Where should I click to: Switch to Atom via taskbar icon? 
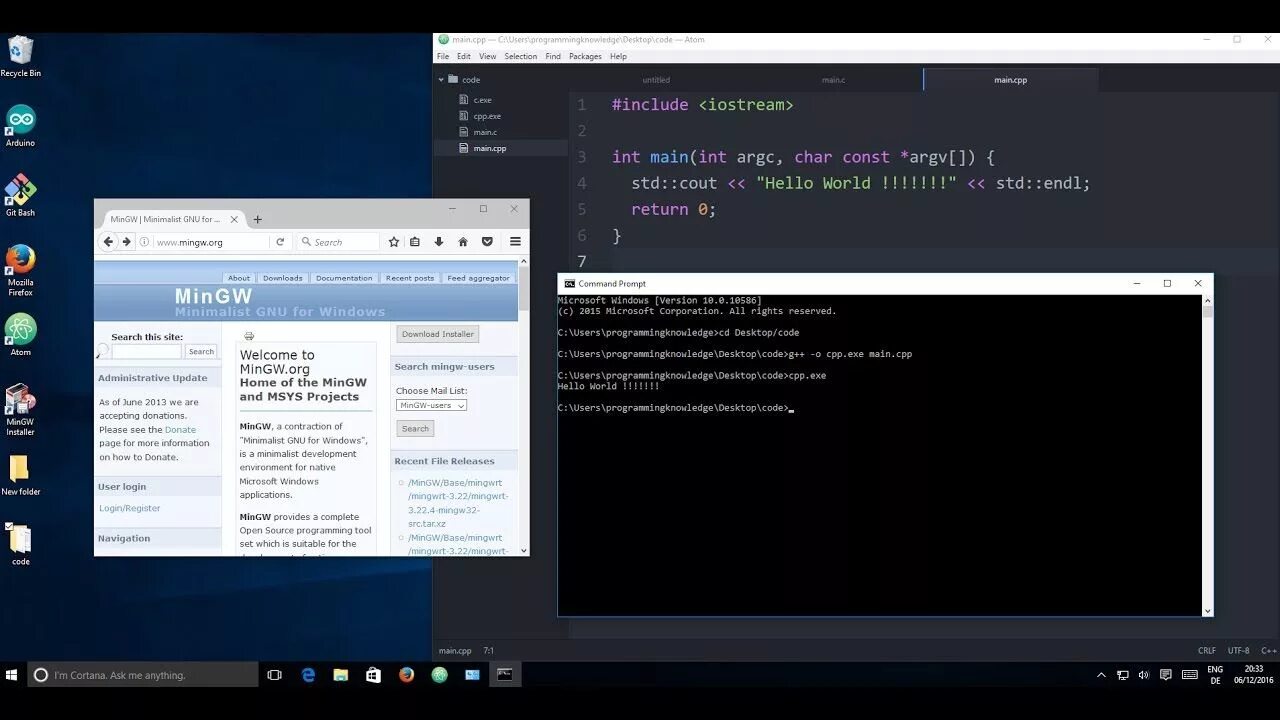click(439, 675)
